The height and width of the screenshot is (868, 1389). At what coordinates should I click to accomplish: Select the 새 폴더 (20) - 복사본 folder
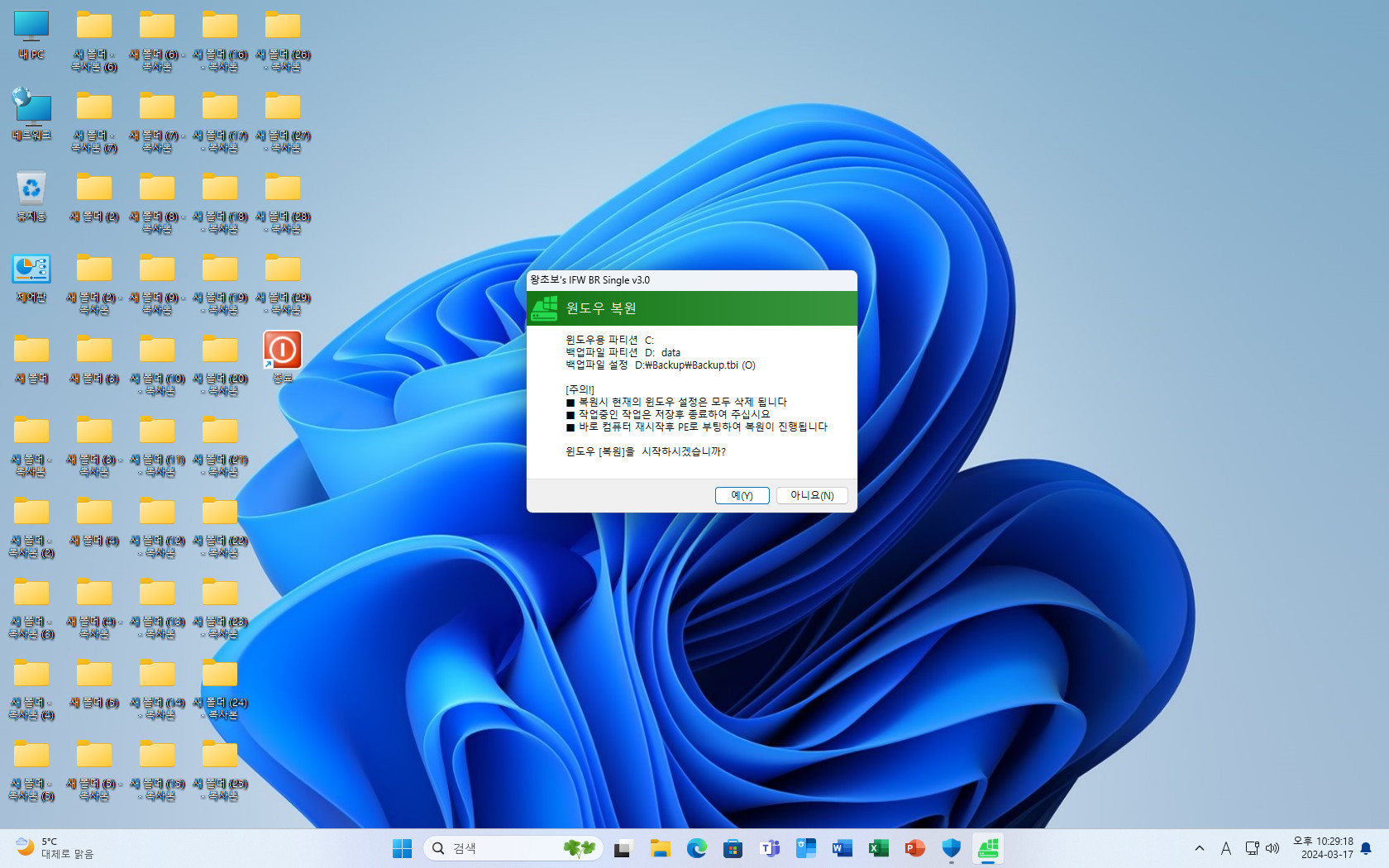pyautogui.click(x=220, y=365)
